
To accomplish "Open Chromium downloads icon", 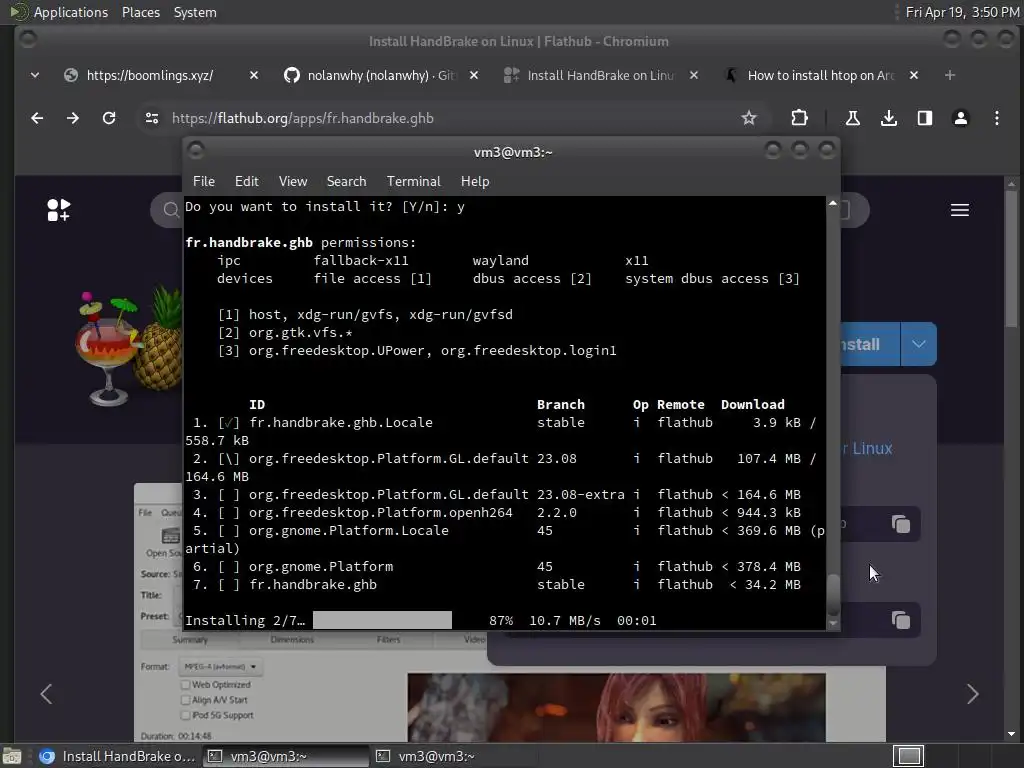I will click(x=888, y=118).
